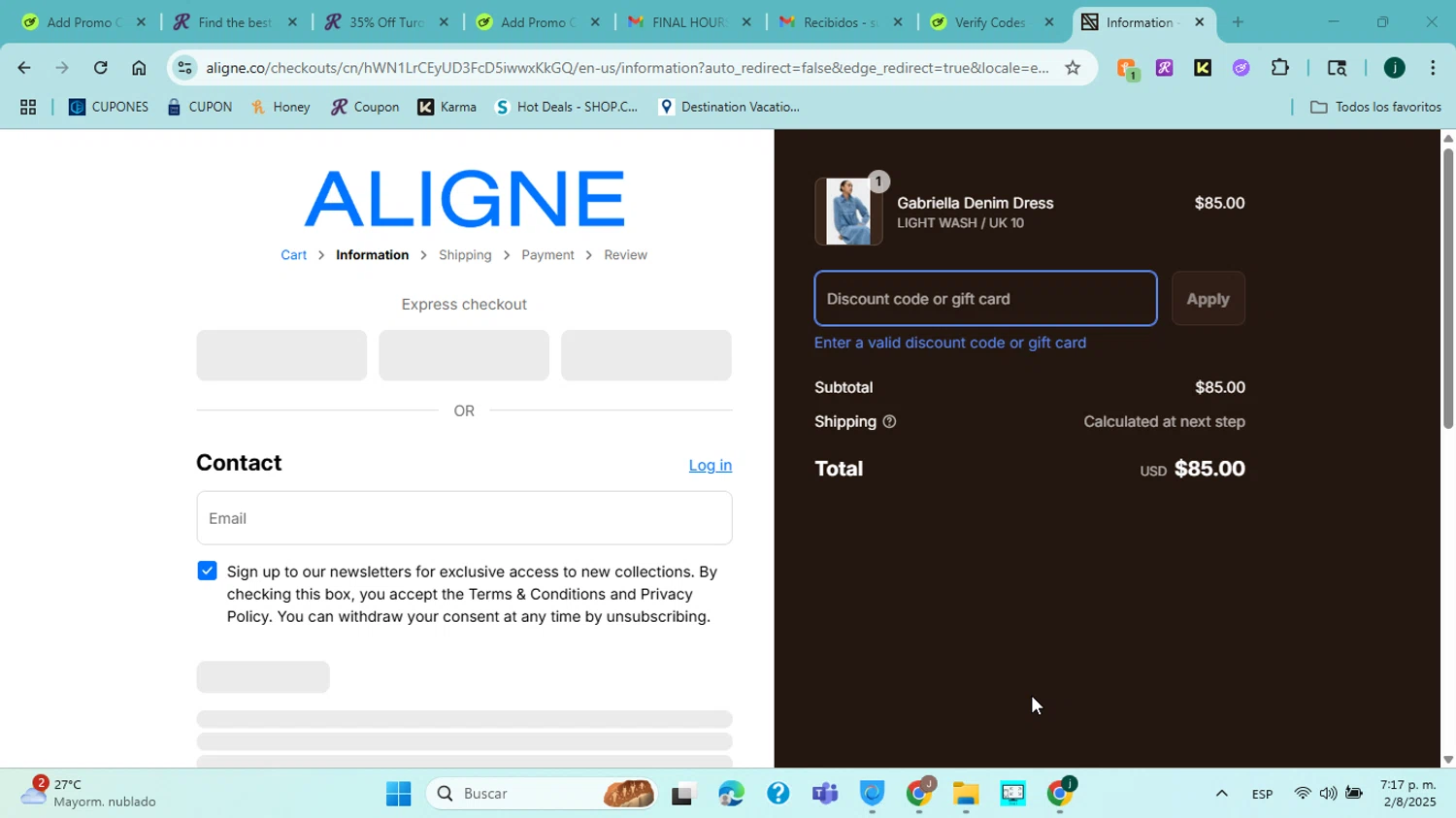Switch to the Find the best tab
The width and height of the screenshot is (1456, 818).
[234, 21]
